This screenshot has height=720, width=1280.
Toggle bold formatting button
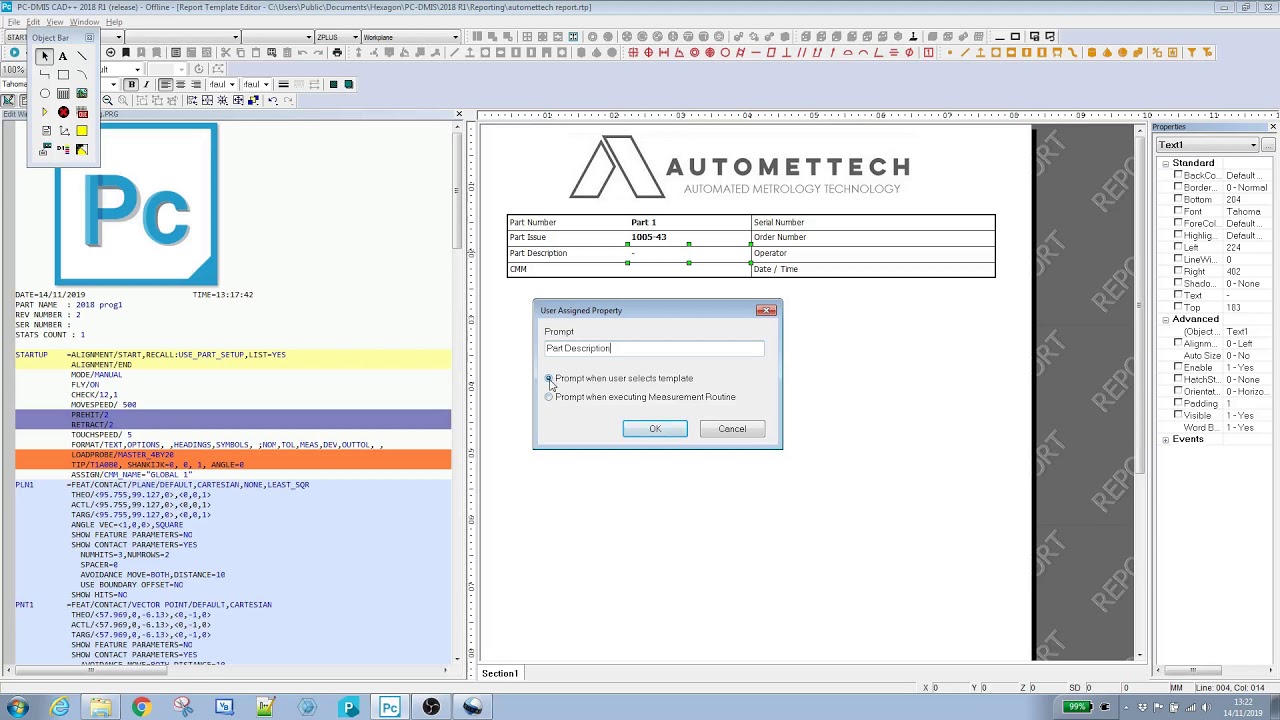pos(132,84)
